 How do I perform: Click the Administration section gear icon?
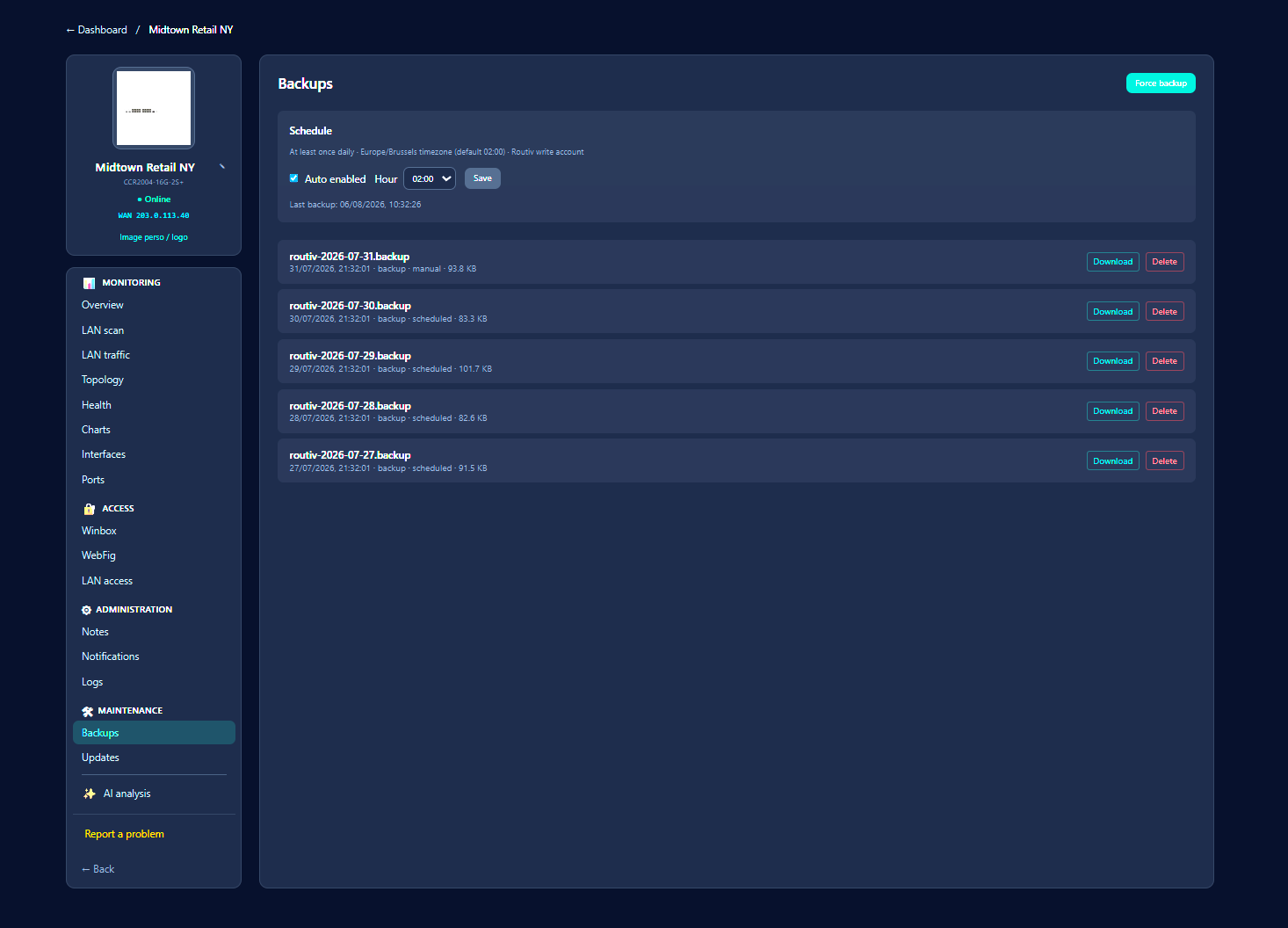(86, 610)
